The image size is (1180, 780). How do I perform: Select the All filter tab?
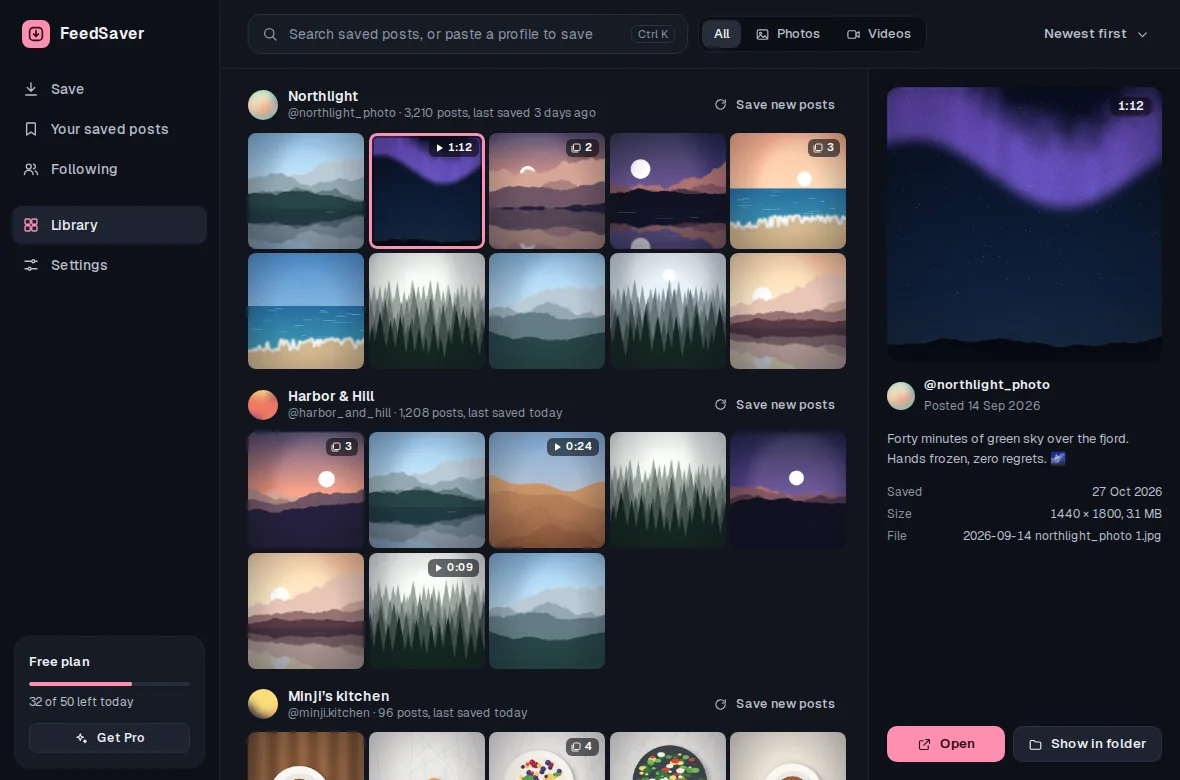coord(722,34)
